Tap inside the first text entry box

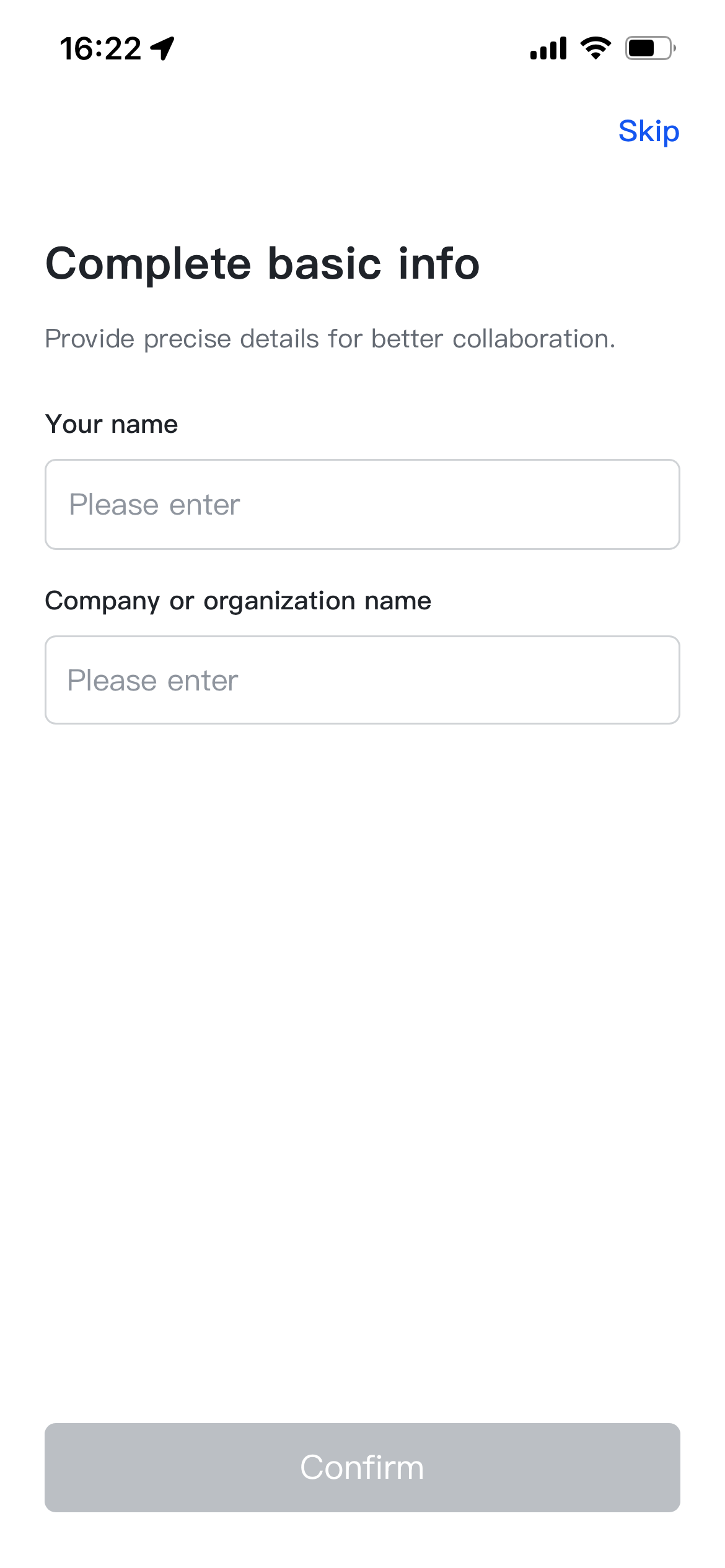(362, 503)
